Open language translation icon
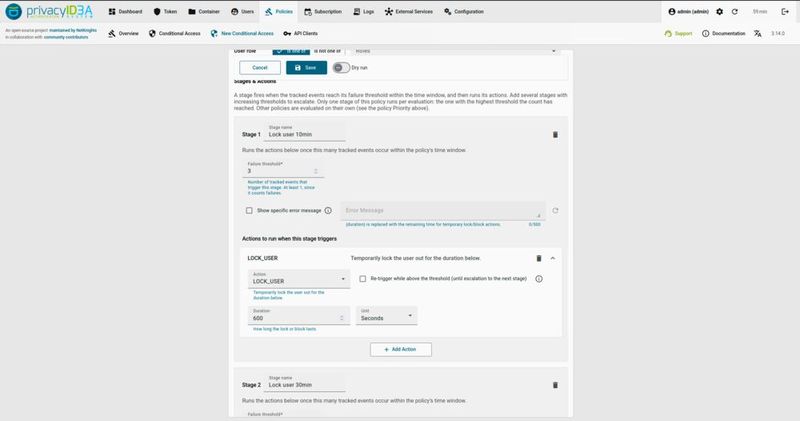The height and width of the screenshot is (421, 800). click(x=758, y=34)
